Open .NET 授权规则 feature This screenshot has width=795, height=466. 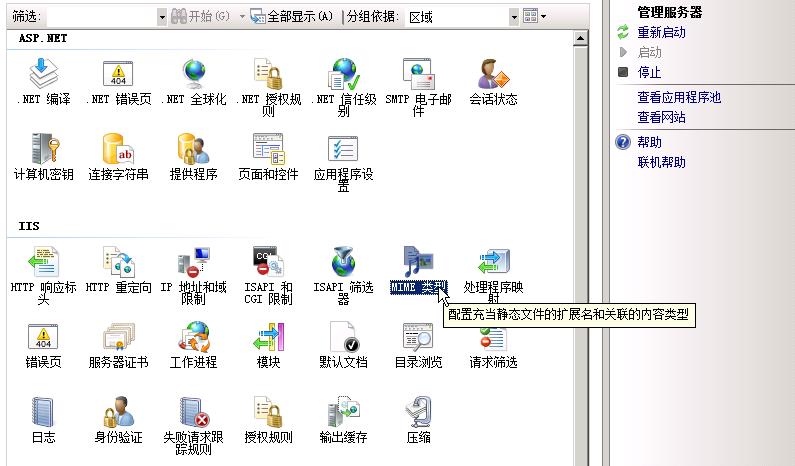269,87
